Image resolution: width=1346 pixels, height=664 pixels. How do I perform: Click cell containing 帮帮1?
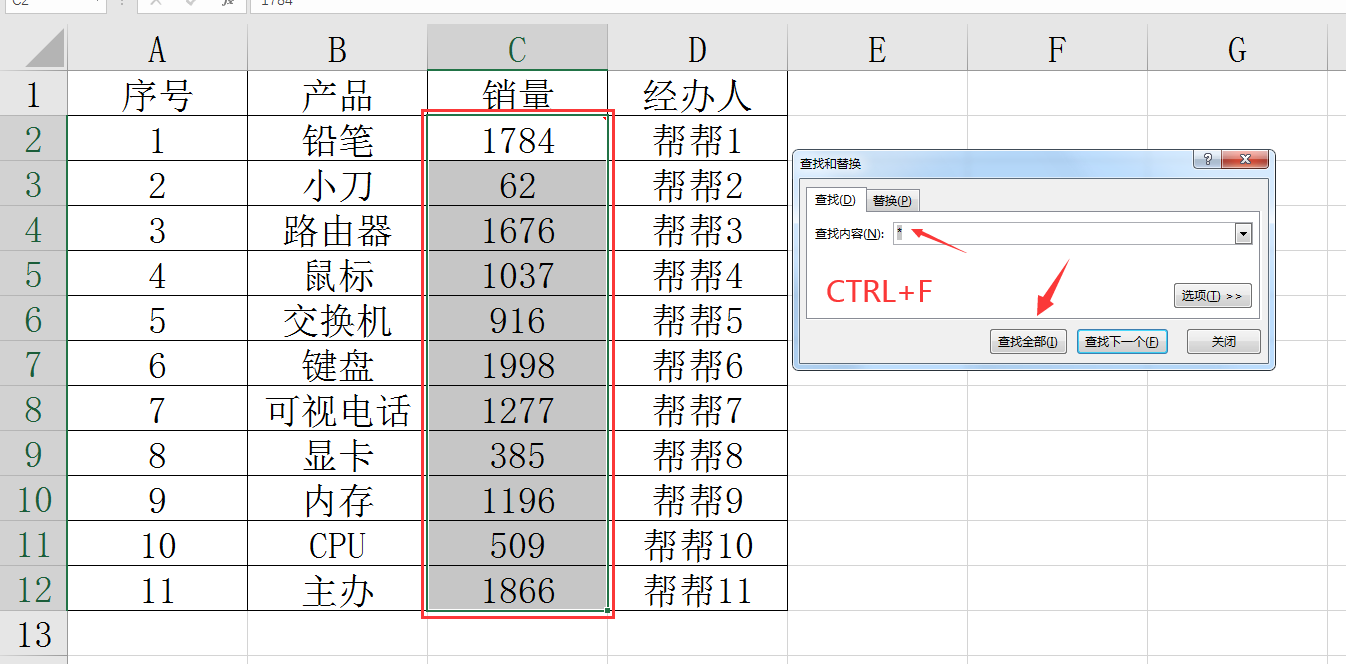pyautogui.click(x=697, y=138)
